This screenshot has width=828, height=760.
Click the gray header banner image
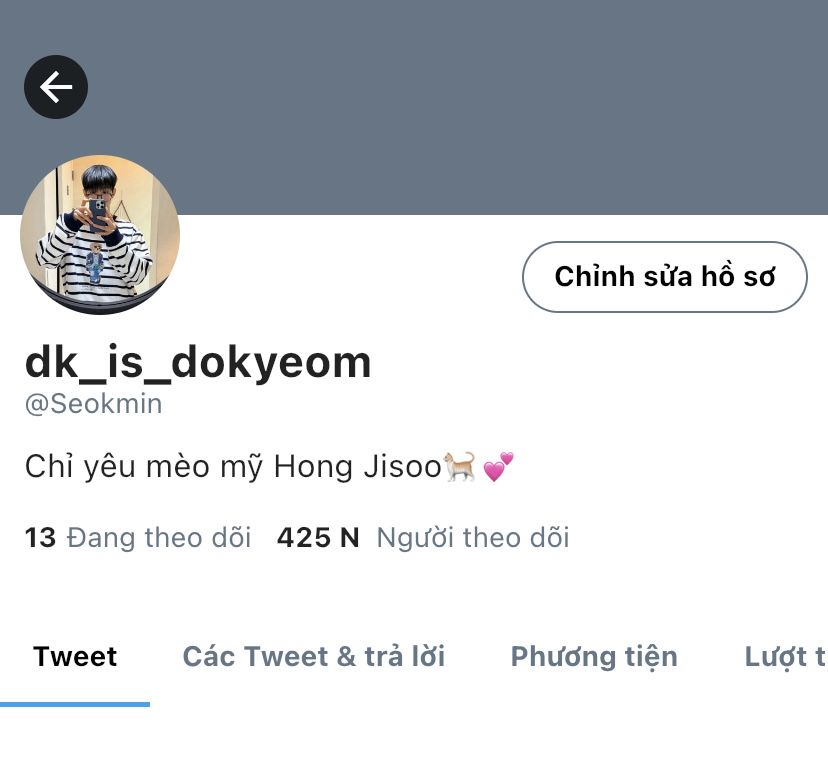coord(414,107)
